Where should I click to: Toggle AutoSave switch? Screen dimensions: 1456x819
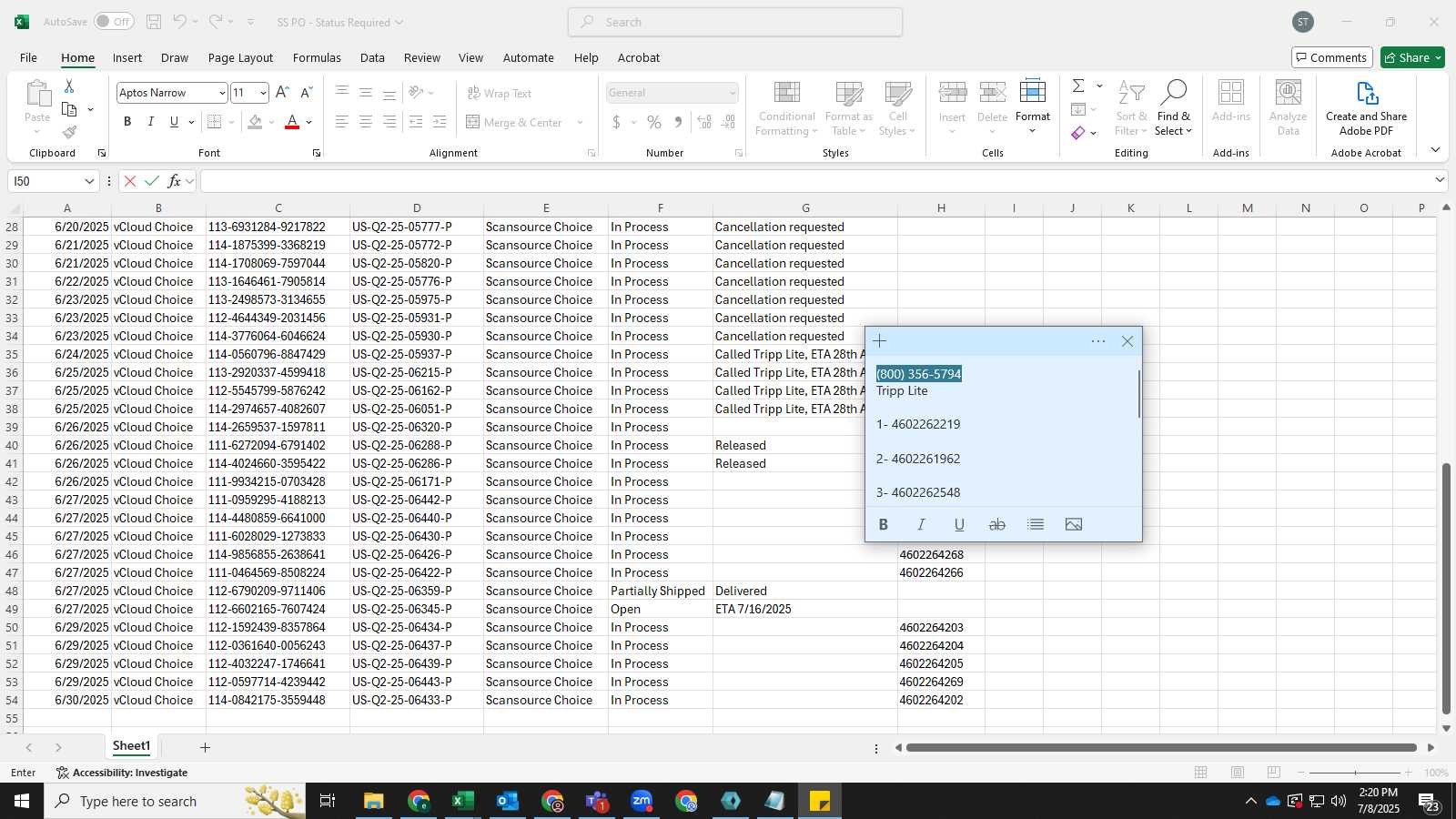pos(114,22)
